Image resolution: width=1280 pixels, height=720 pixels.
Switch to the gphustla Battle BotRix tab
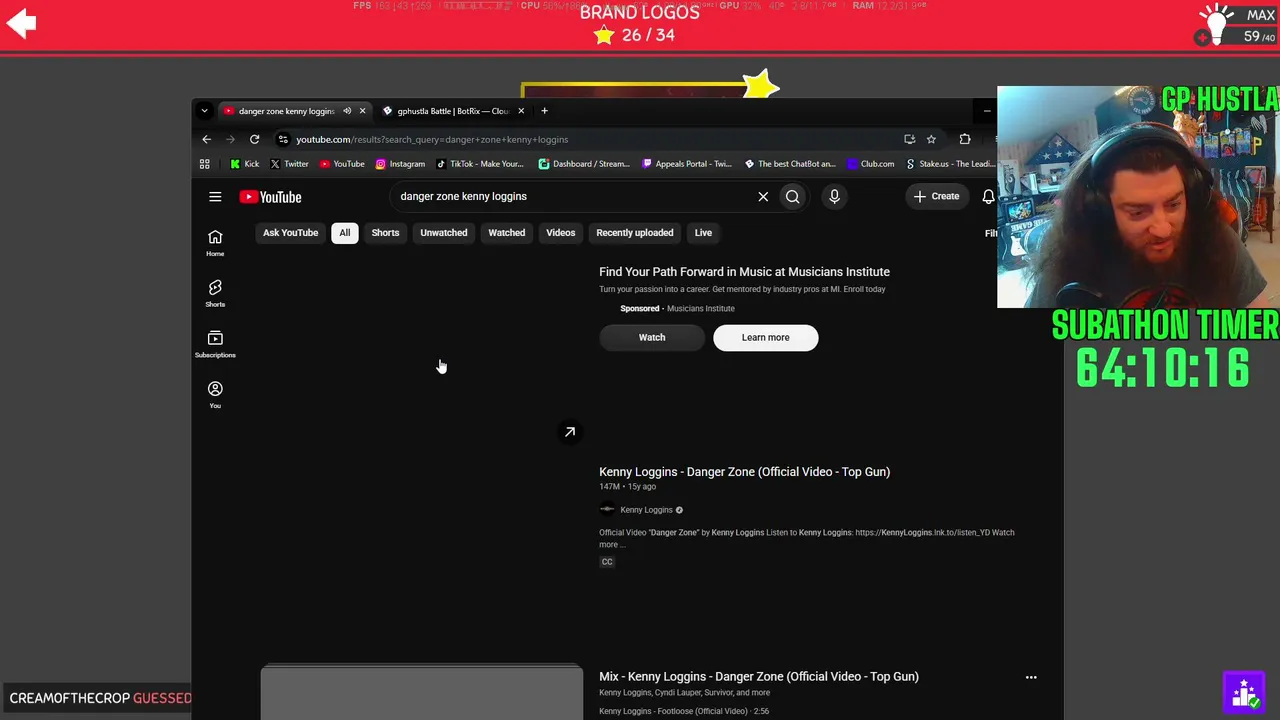[453, 111]
